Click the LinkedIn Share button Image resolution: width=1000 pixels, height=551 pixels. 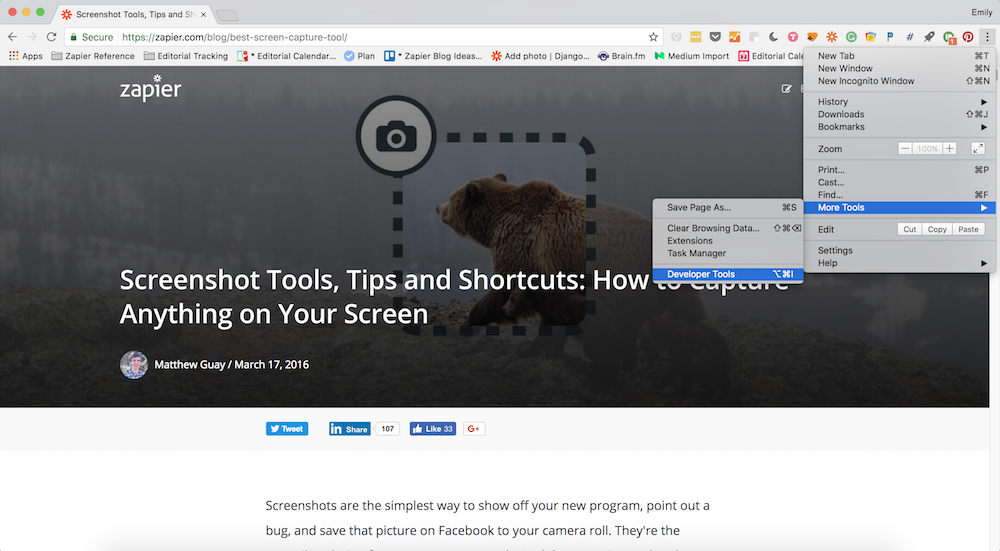349,429
